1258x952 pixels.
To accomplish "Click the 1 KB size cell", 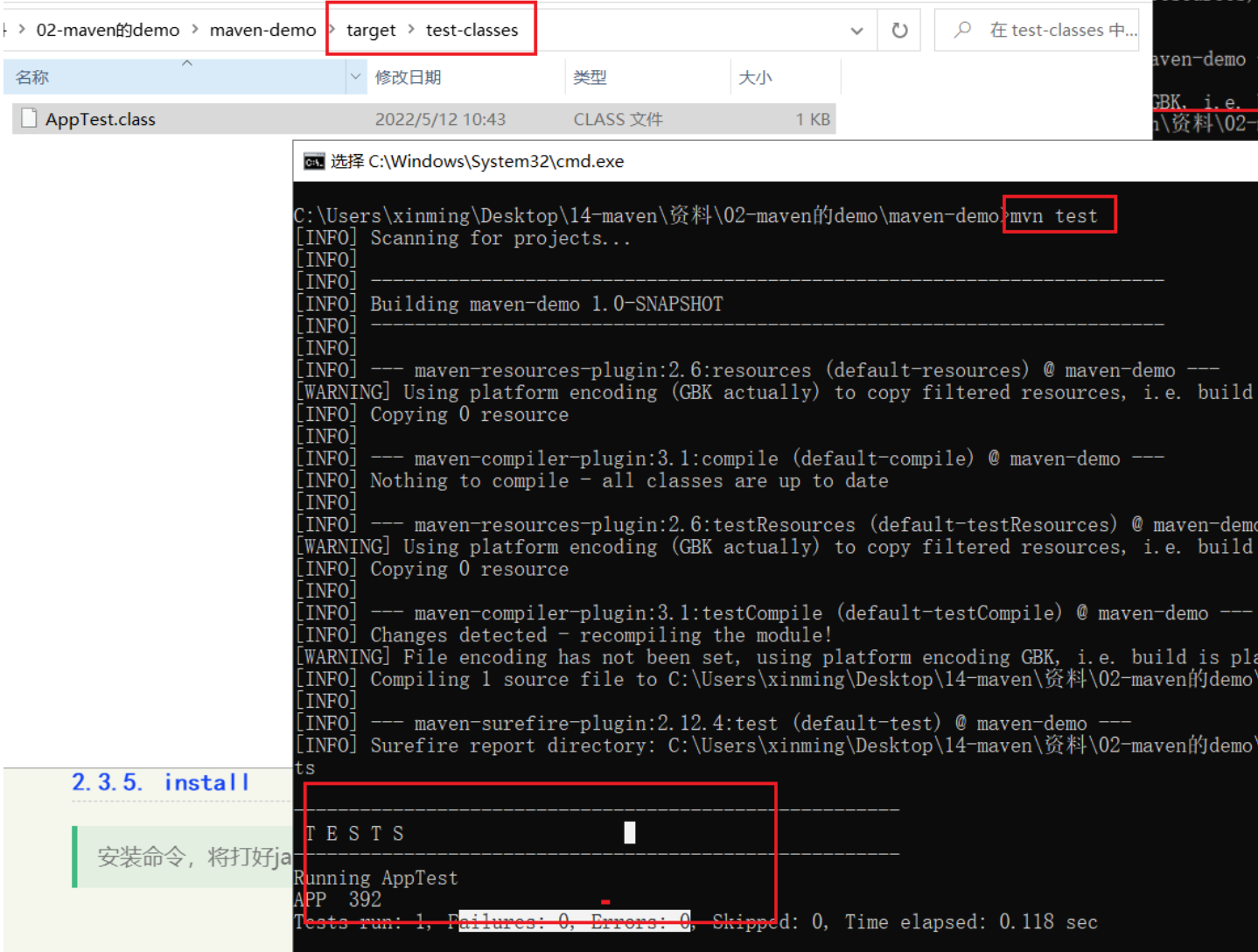I will tap(813, 119).
